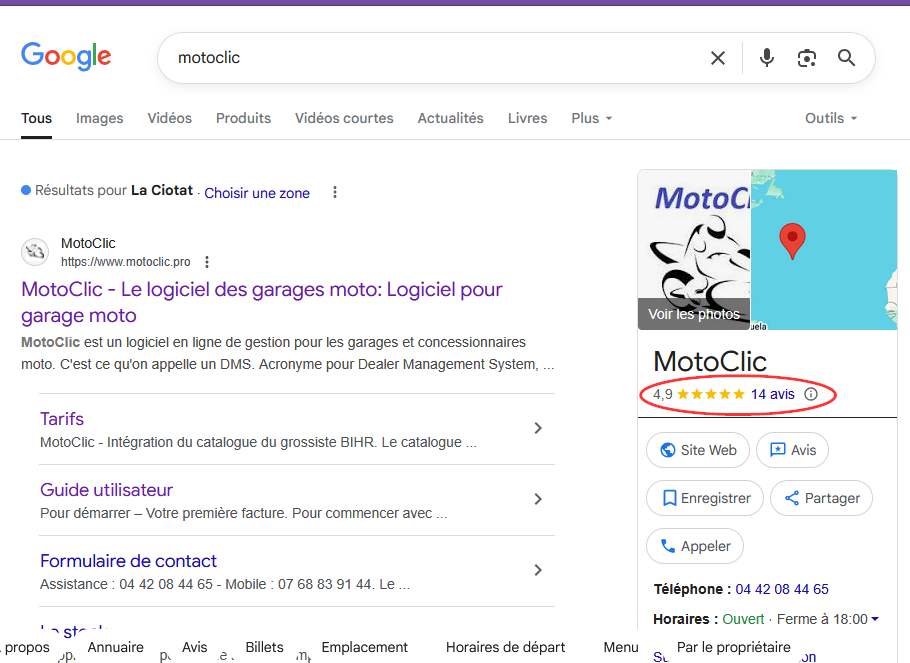Screen dimensions: 910x663
Task: Open Voir les photos thumbnail
Action: 694,250
